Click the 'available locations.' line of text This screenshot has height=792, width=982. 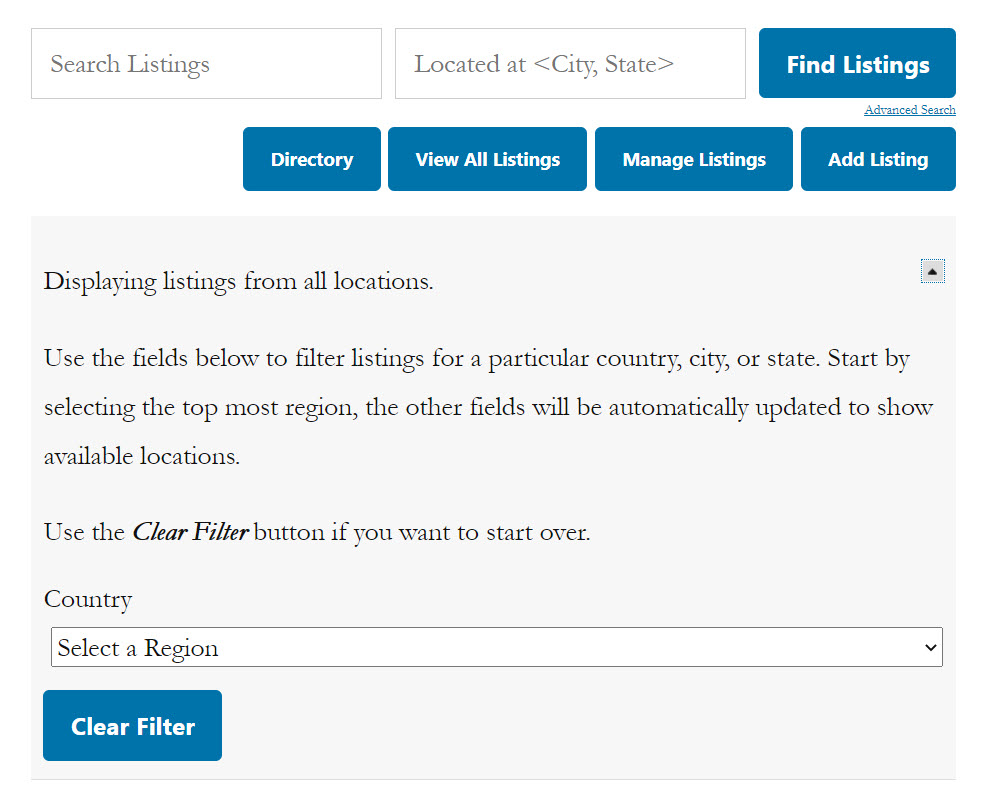[x=142, y=456]
